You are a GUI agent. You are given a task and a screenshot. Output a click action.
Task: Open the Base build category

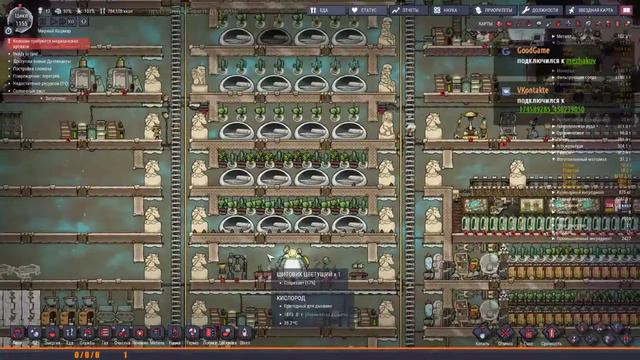pos(17,334)
